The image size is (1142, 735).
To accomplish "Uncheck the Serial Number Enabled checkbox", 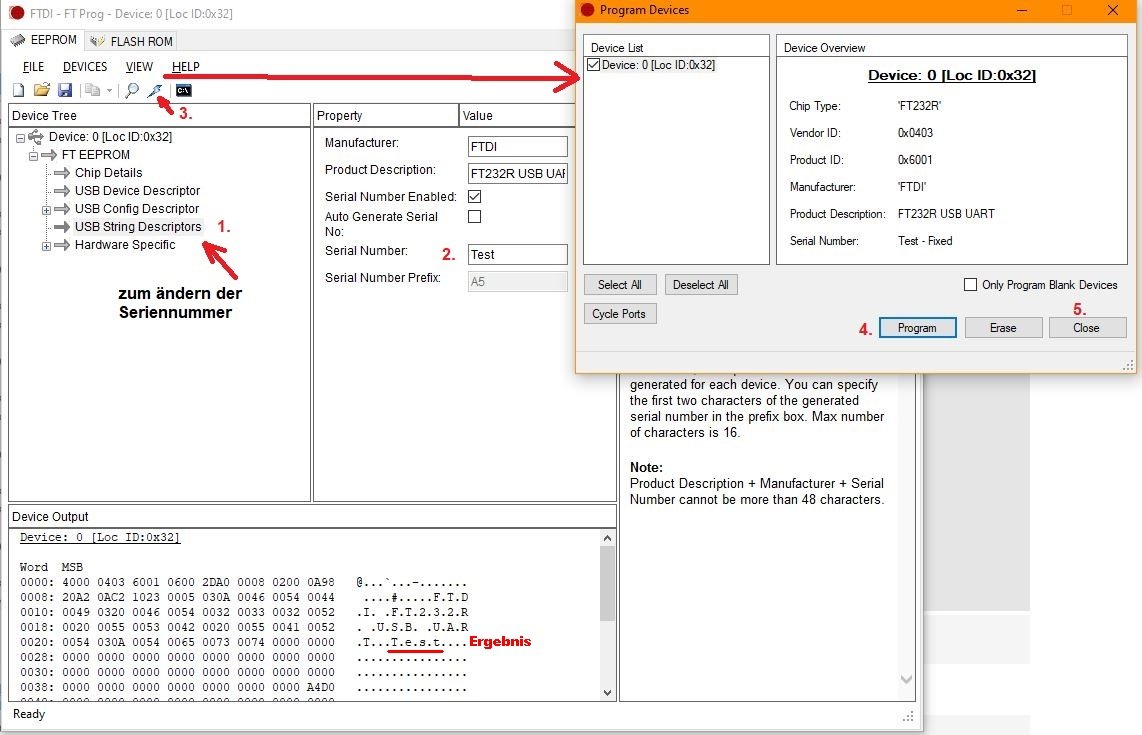I will pos(475,197).
